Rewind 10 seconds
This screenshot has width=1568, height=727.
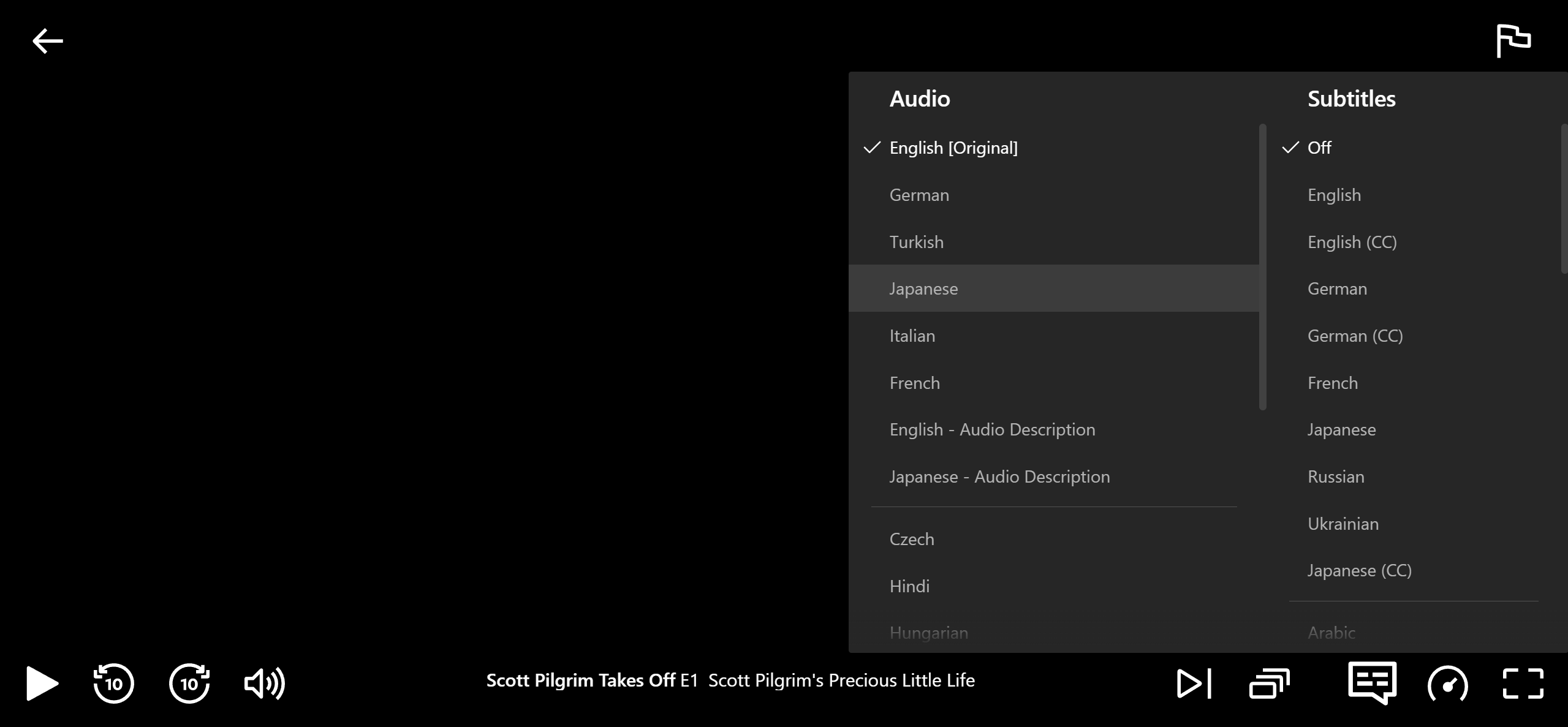coord(114,682)
